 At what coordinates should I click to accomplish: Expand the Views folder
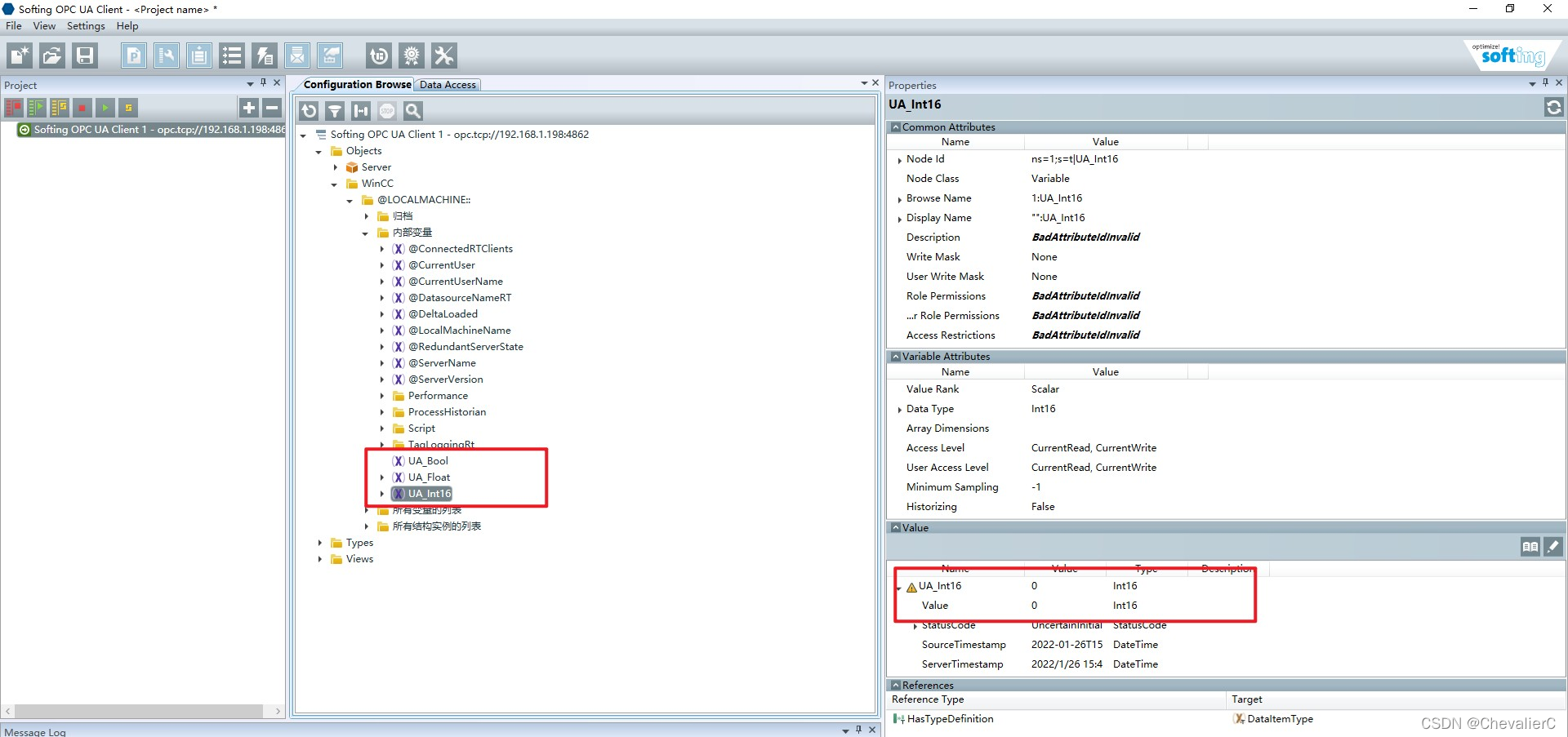point(319,559)
